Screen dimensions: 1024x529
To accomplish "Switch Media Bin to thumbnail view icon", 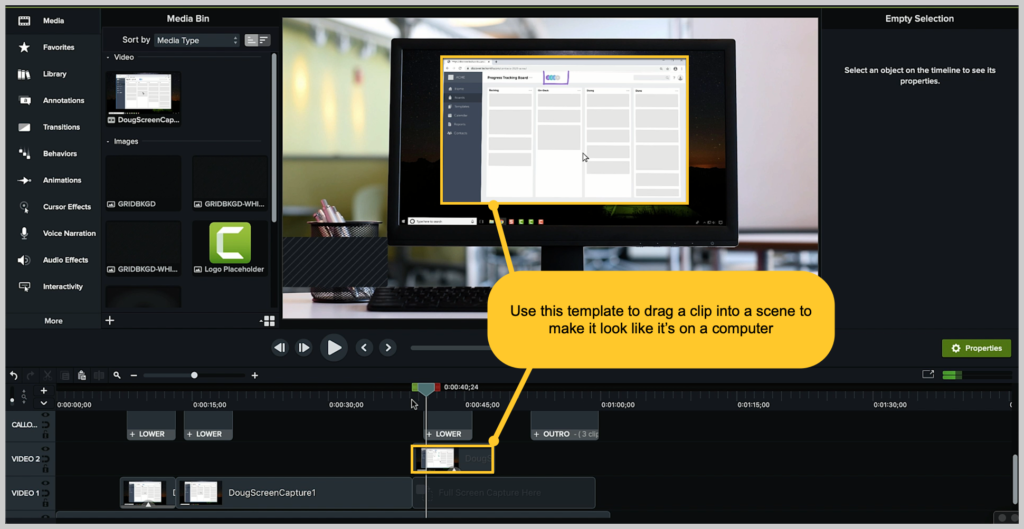I will [x=251, y=40].
